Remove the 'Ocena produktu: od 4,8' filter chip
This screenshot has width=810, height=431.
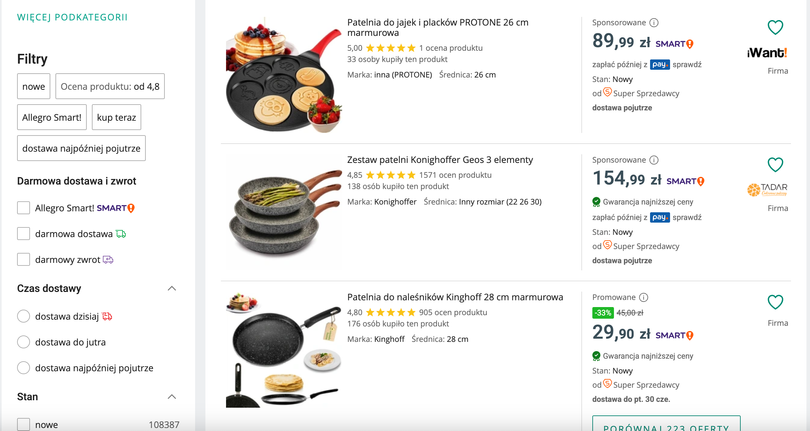point(110,87)
